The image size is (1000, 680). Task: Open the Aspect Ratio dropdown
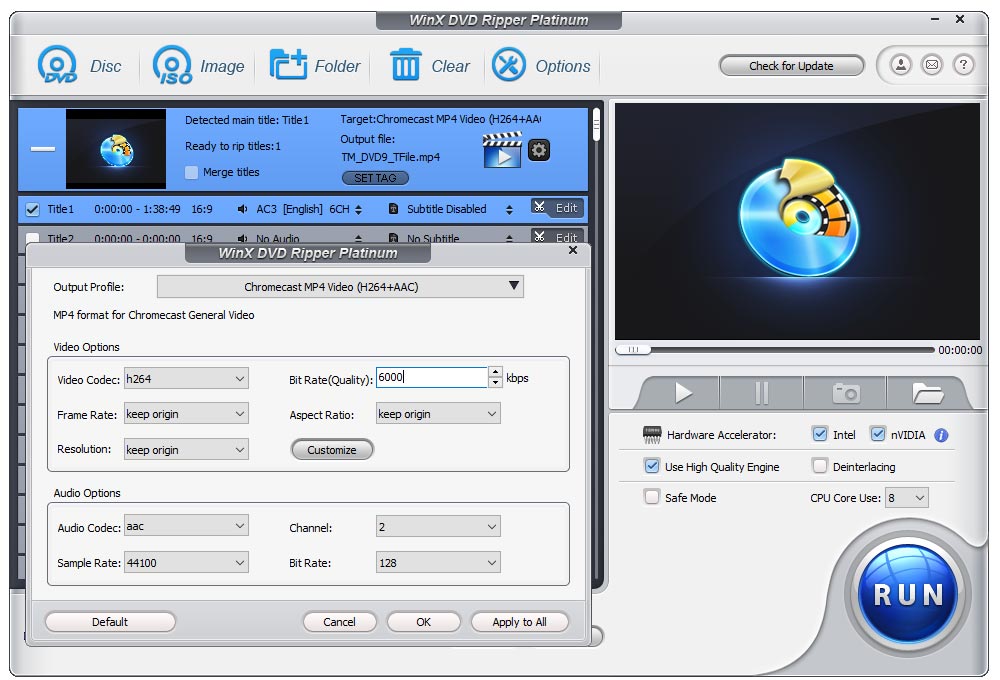tap(438, 413)
